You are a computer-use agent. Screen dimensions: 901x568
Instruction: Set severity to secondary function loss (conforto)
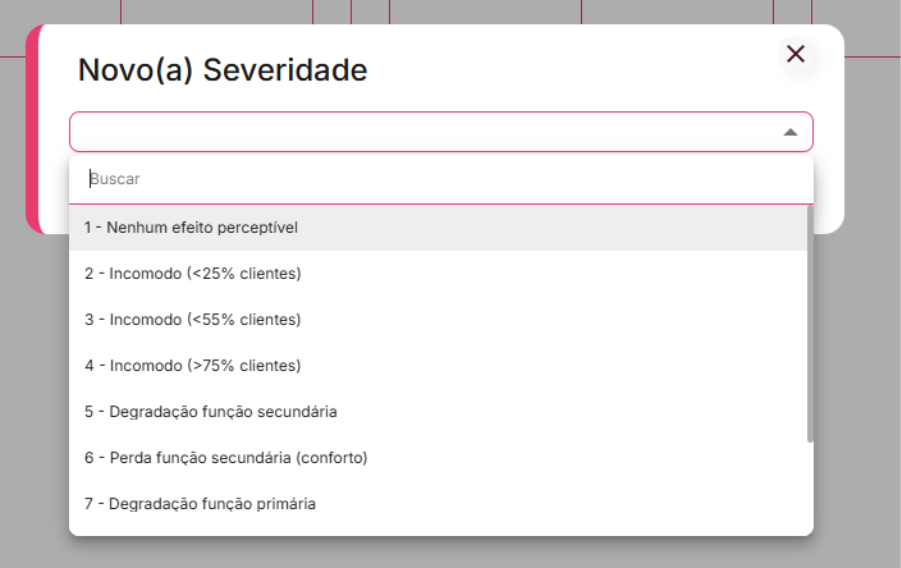(x=226, y=458)
